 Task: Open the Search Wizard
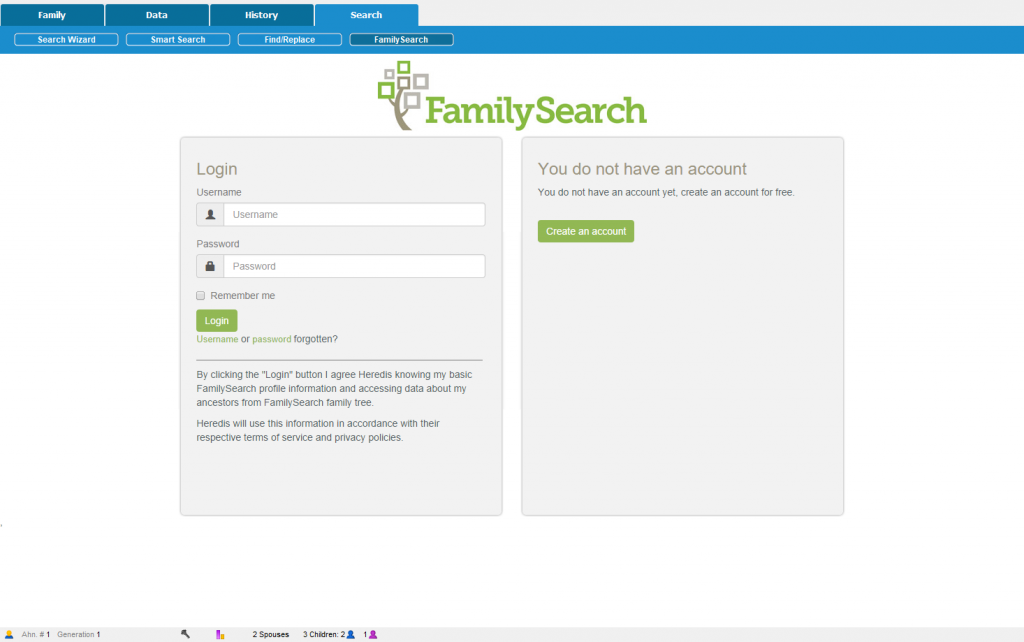(65, 39)
